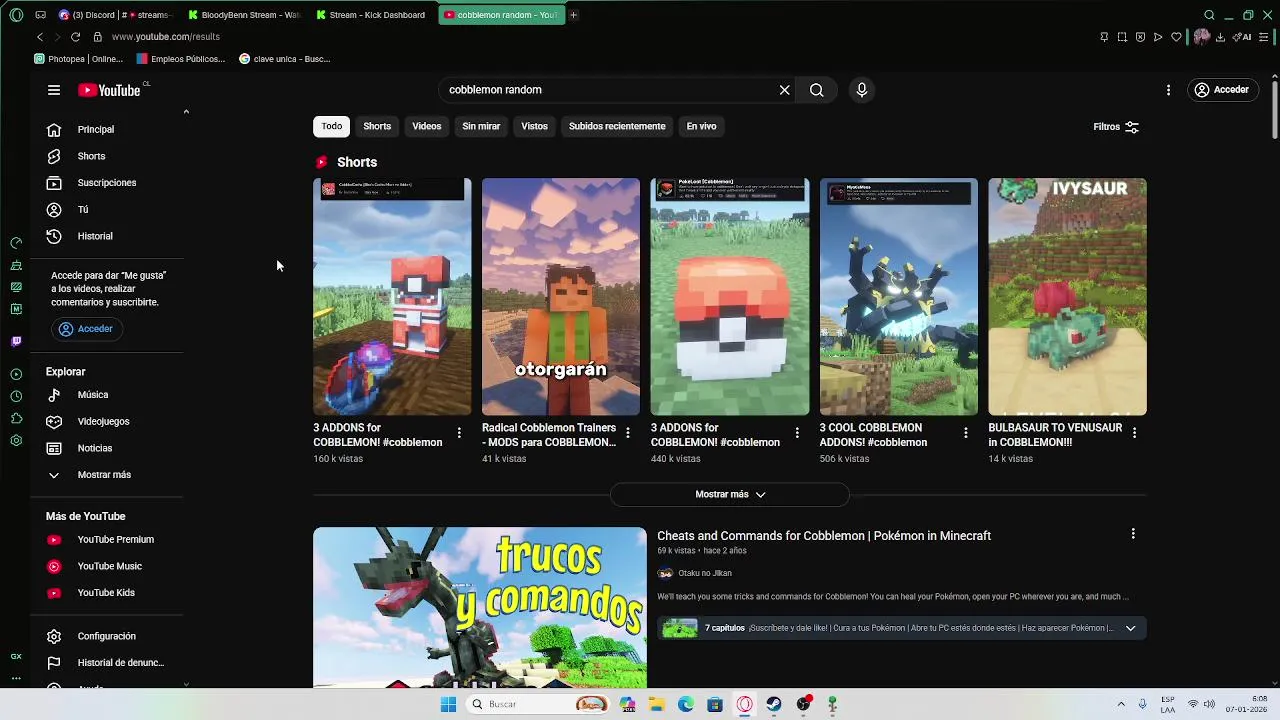
Task: Open a new browser tab
Action: (573, 15)
